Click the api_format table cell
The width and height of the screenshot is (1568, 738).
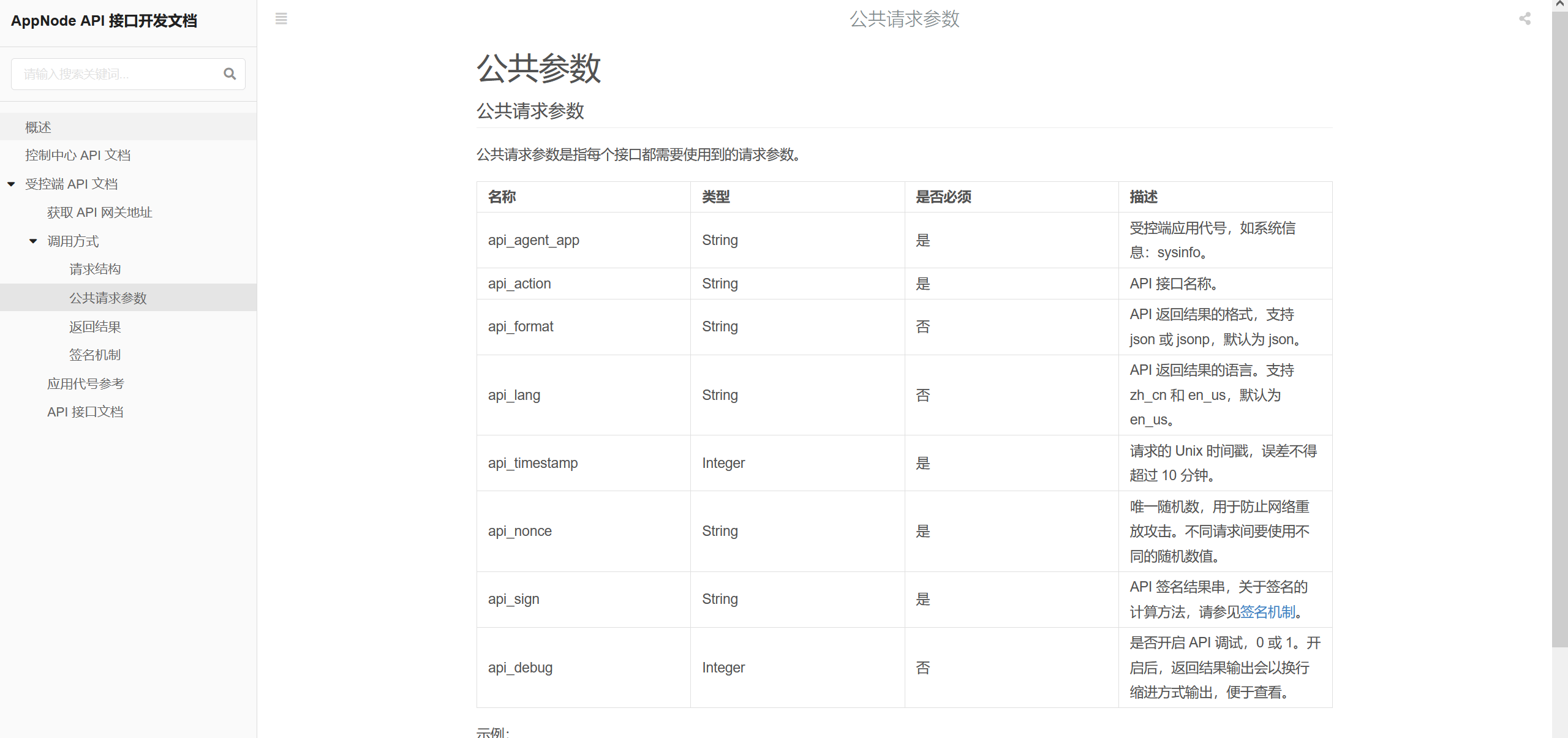coord(584,327)
